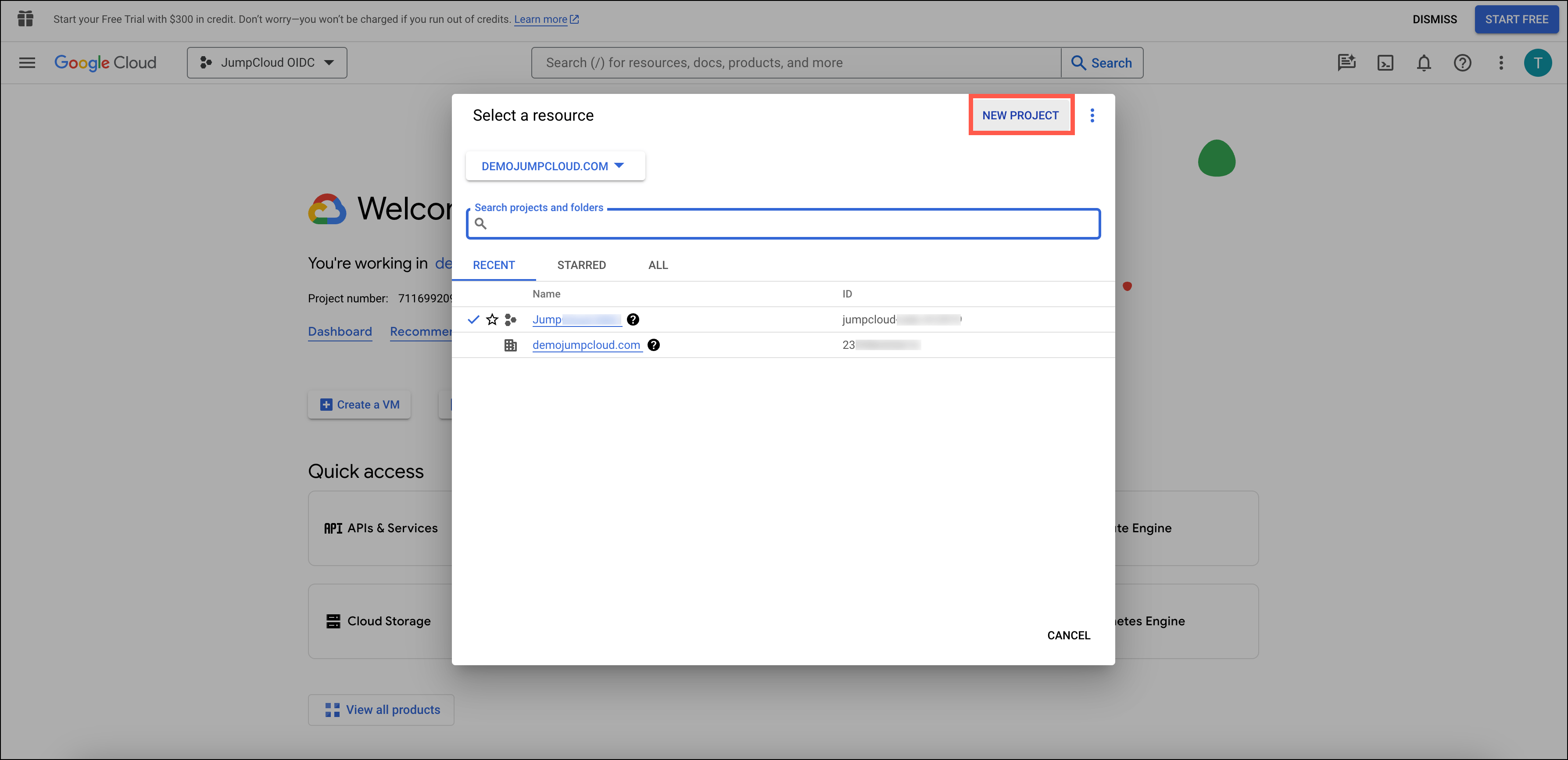Open the main navigation hamburger menu
1568x760 pixels.
click(x=27, y=63)
